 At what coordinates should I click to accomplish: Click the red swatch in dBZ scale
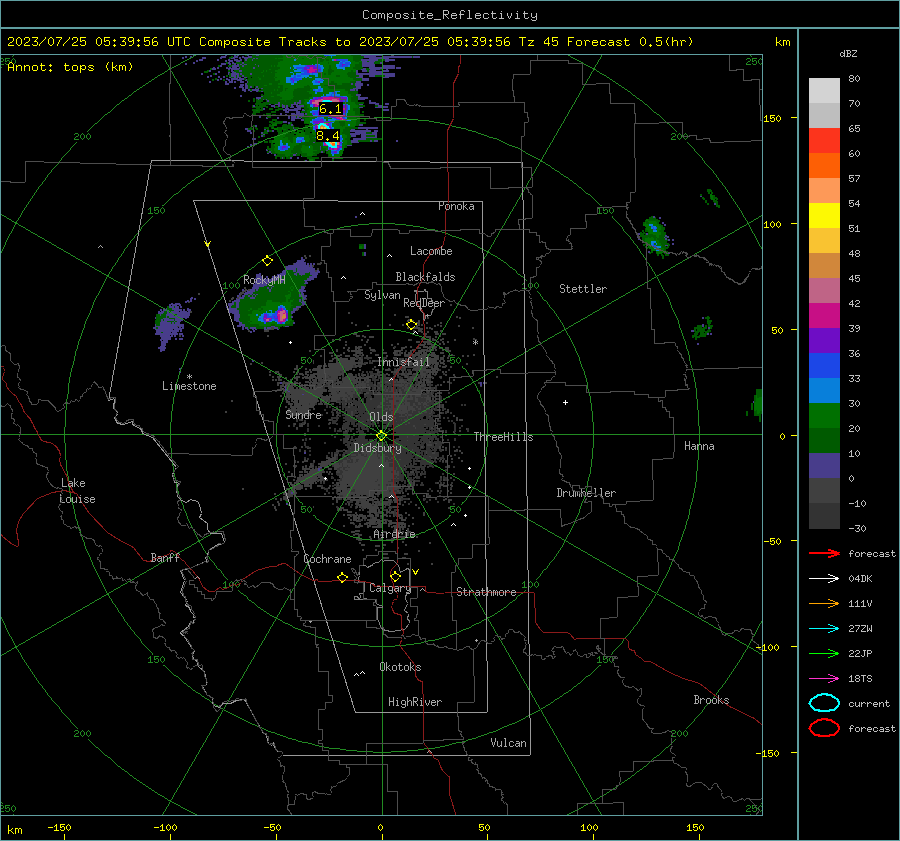[824, 140]
